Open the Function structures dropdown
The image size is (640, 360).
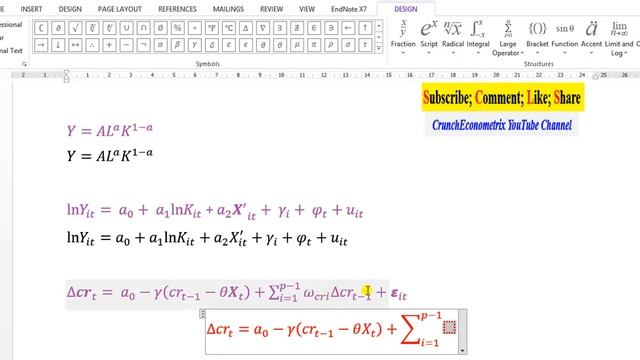(x=564, y=37)
